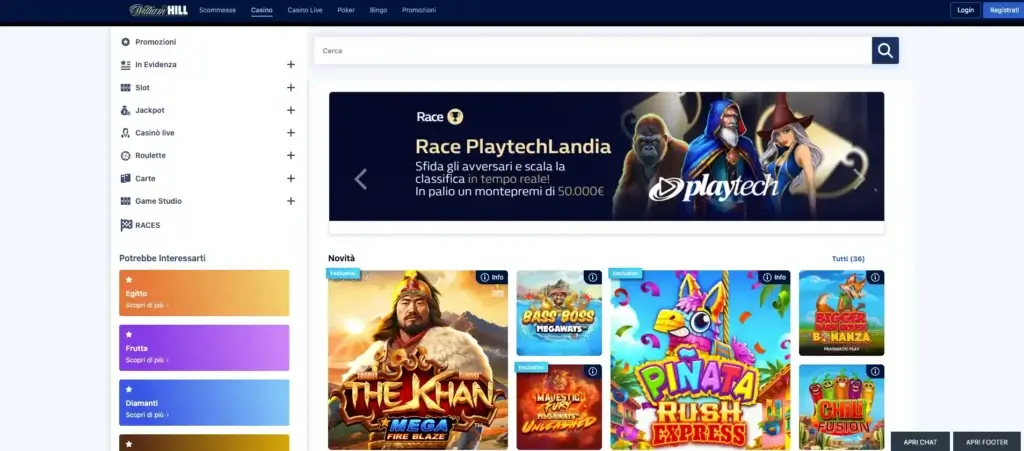Expand the Carte section
The height and width of the screenshot is (451, 1024).
click(291, 178)
